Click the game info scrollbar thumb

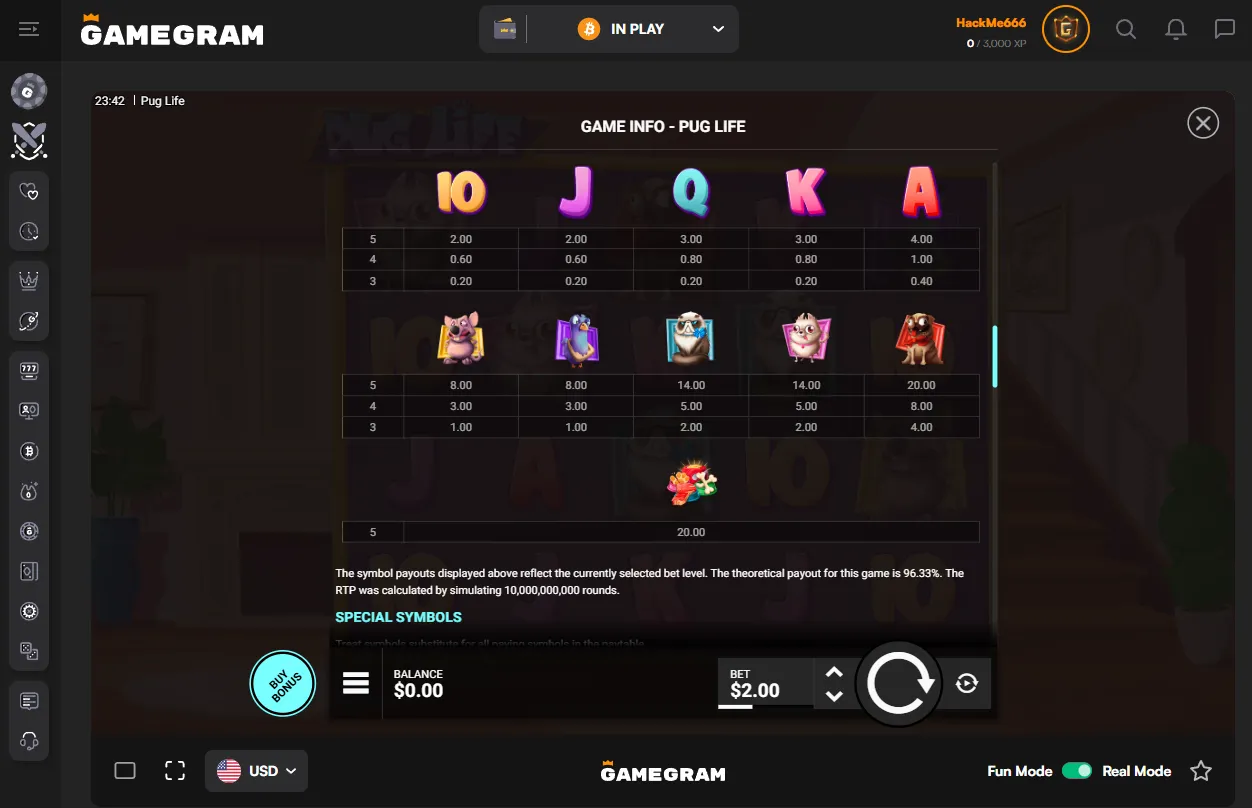pos(994,356)
